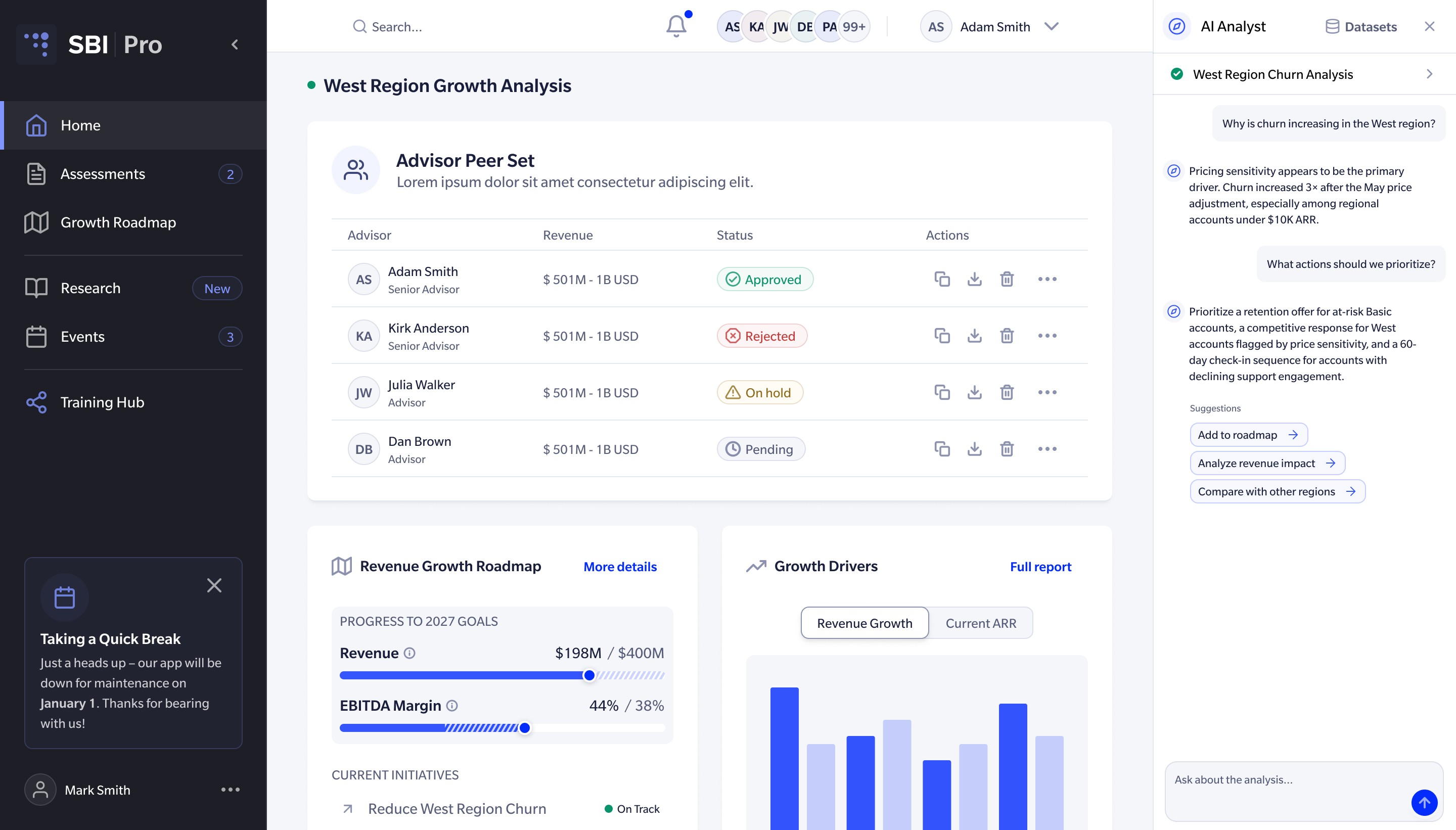Viewport: 1456px width, 830px height.
Task: Open the Growth Drivers Full report
Action: click(x=1040, y=566)
